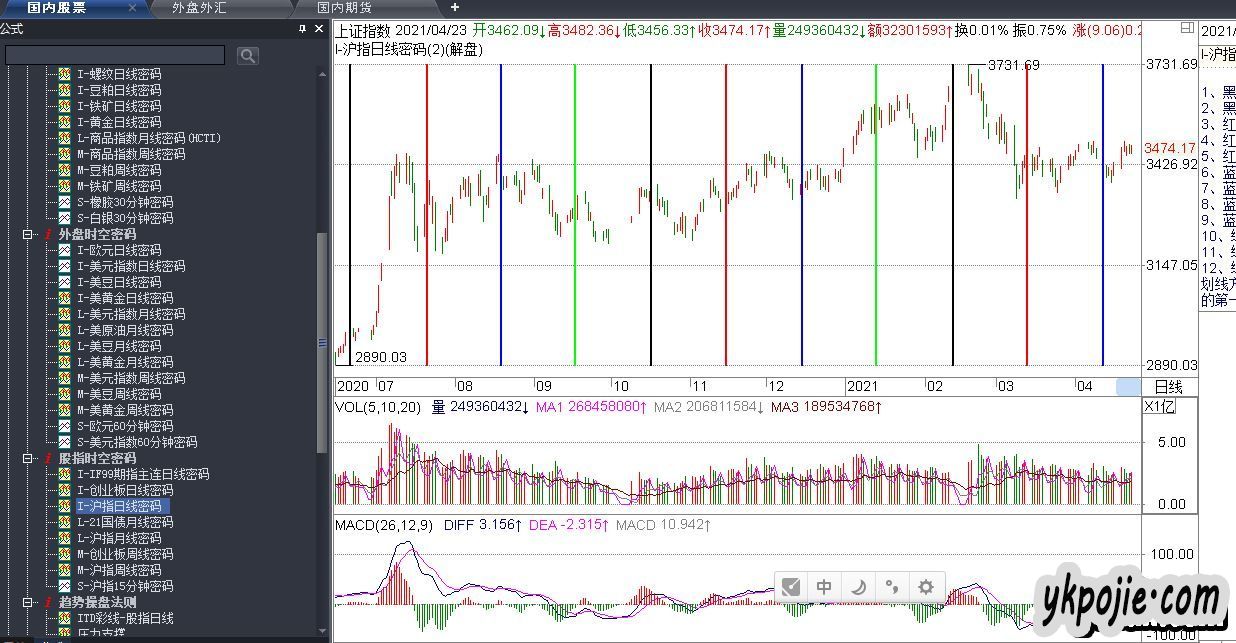The height and width of the screenshot is (643, 1236).
Task: Pin the 公式 panel
Action: (x=303, y=30)
